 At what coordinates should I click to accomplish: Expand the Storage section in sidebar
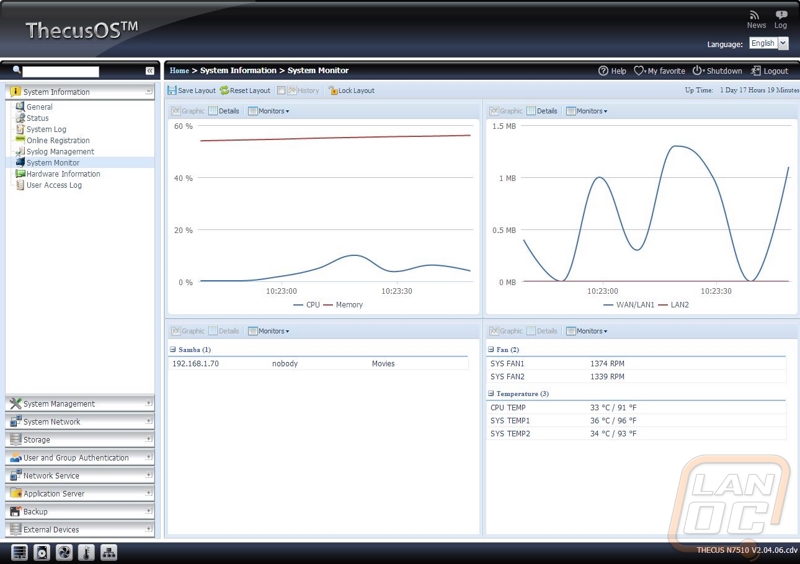tap(79, 440)
